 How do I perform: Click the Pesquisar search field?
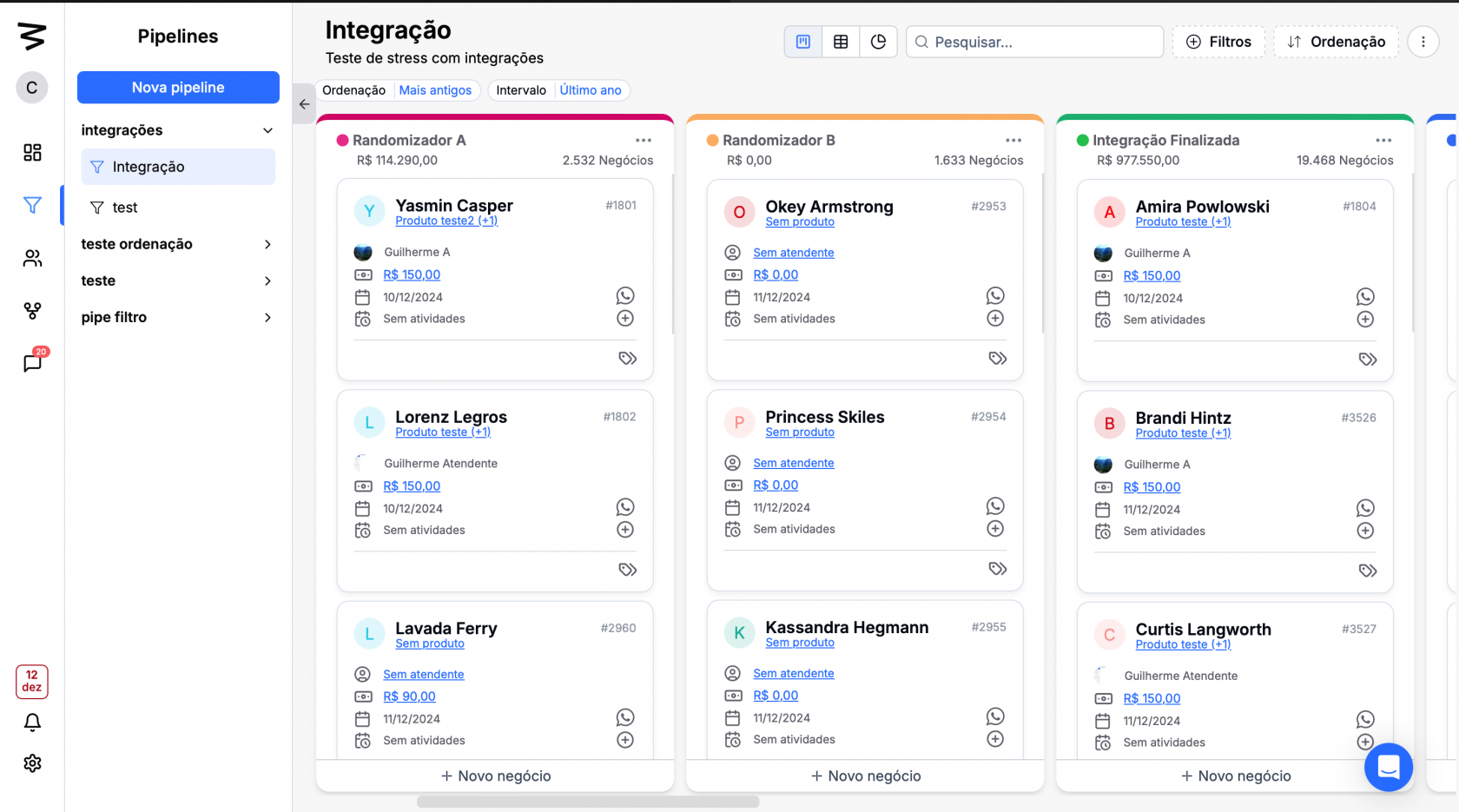(x=1042, y=42)
